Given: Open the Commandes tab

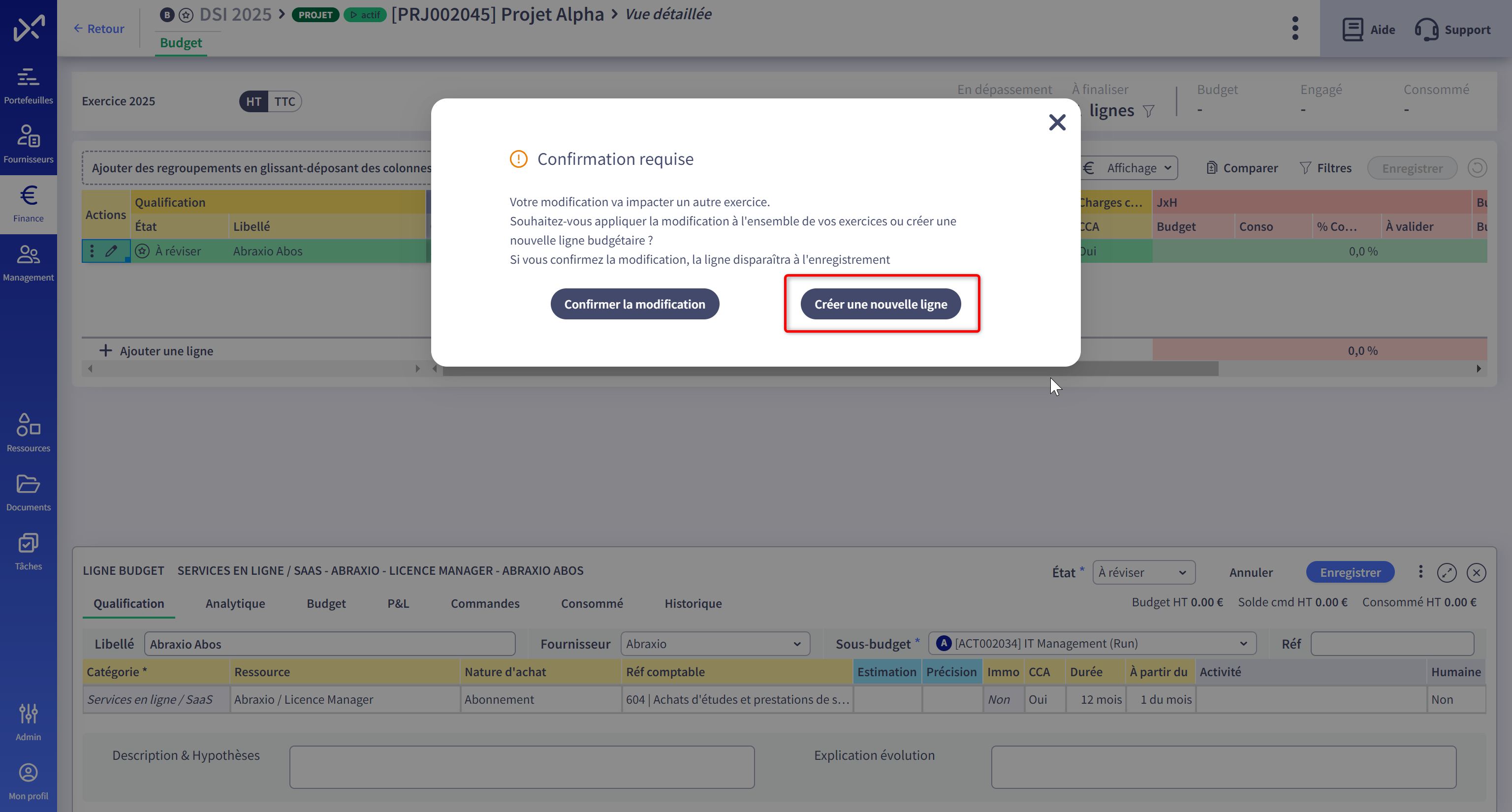Looking at the screenshot, I should click(485, 603).
